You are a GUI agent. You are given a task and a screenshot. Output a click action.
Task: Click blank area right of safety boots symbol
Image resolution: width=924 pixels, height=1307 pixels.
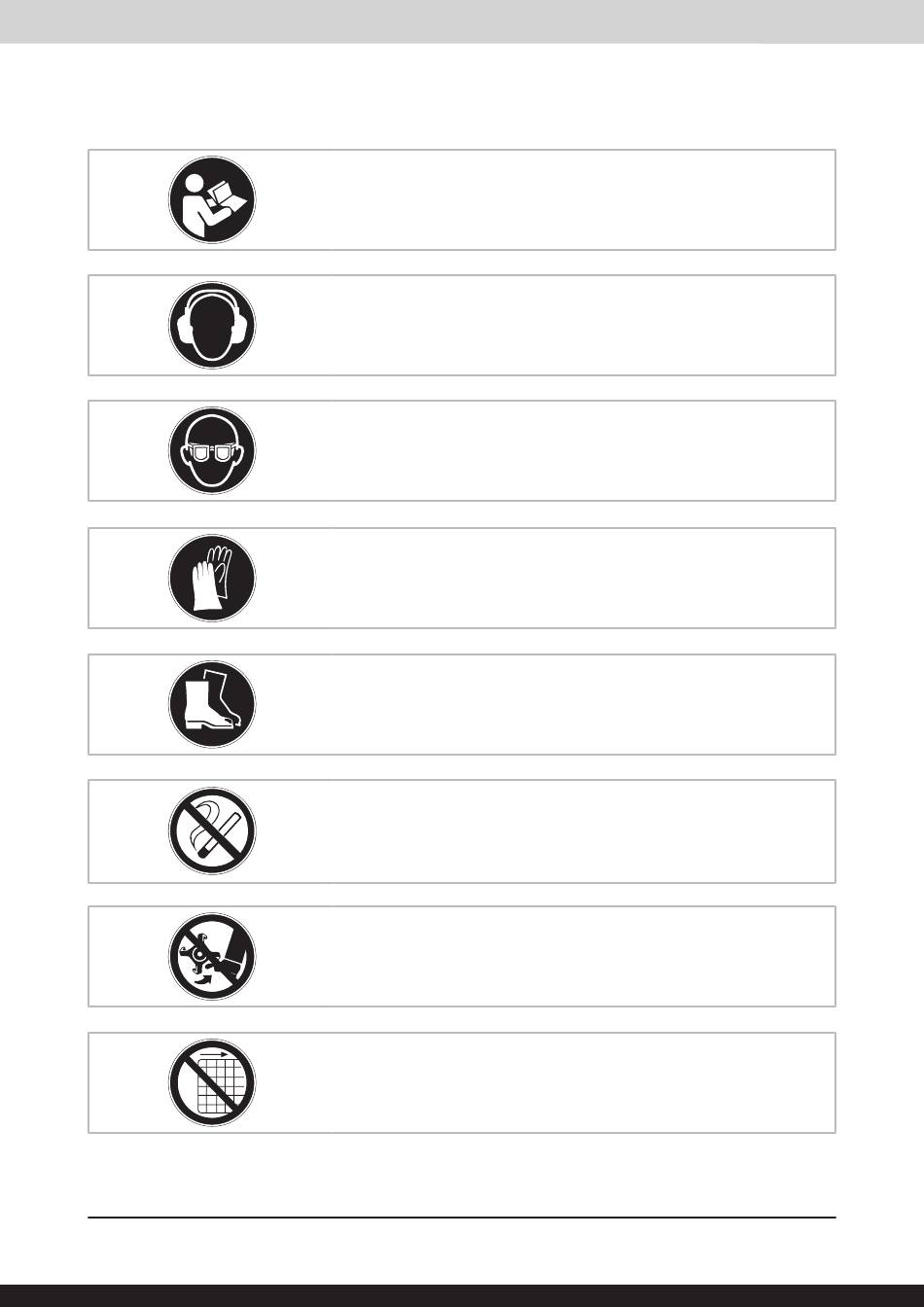[x=545, y=705]
